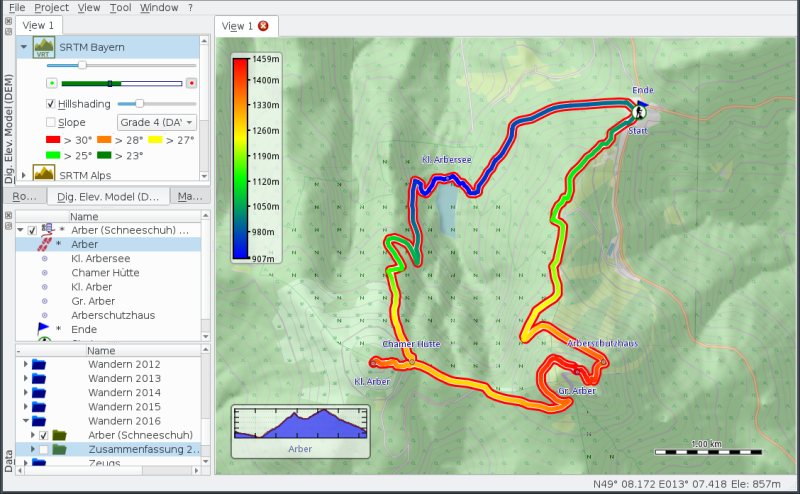Open the Grade 4 slope dropdown
This screenshot has height=494, width=800.
(157, 122)
